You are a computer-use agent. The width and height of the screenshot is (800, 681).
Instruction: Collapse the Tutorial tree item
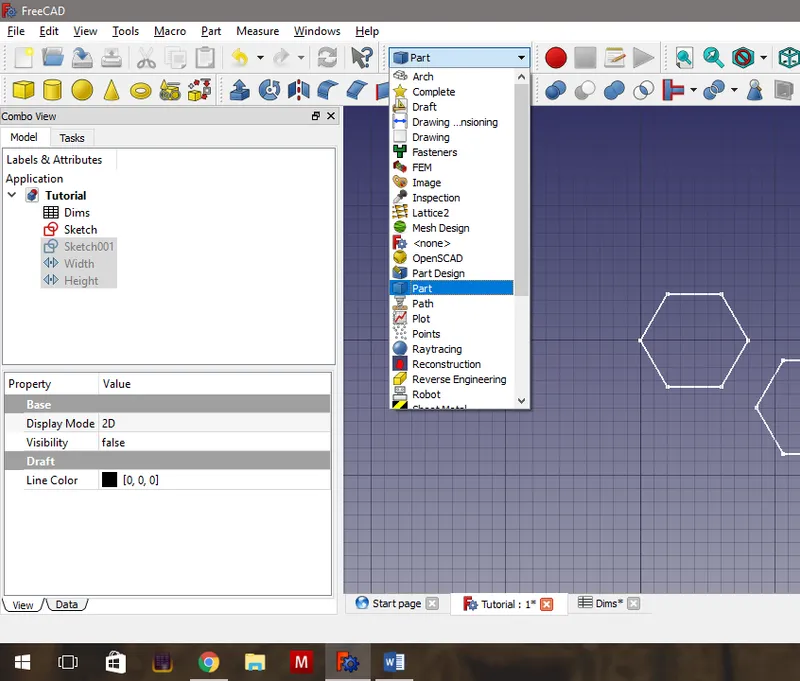pyautogui.click(x=13, y=195)
